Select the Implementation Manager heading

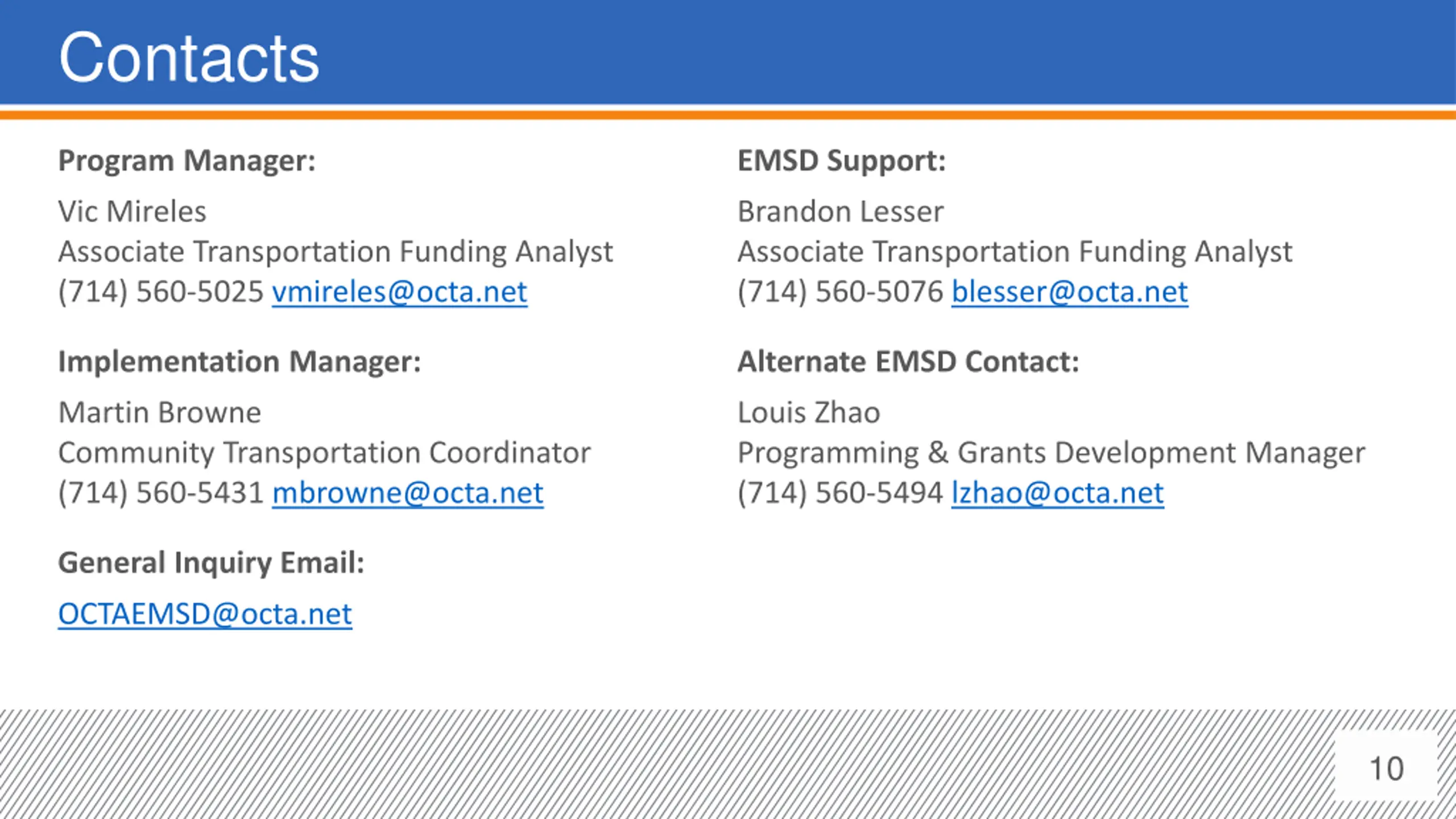point(239,362)
